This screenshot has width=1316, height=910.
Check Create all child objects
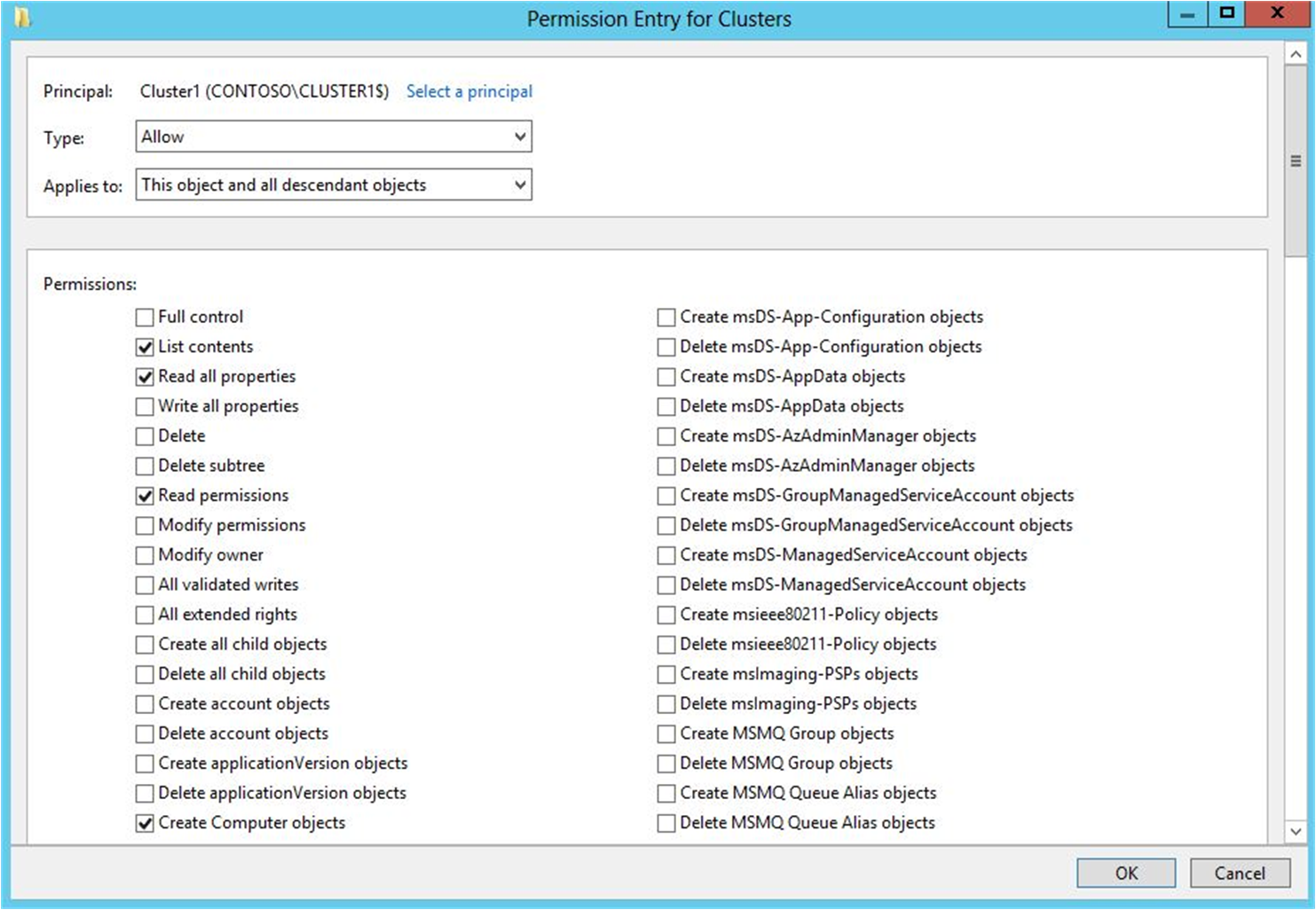pos(144,644)
